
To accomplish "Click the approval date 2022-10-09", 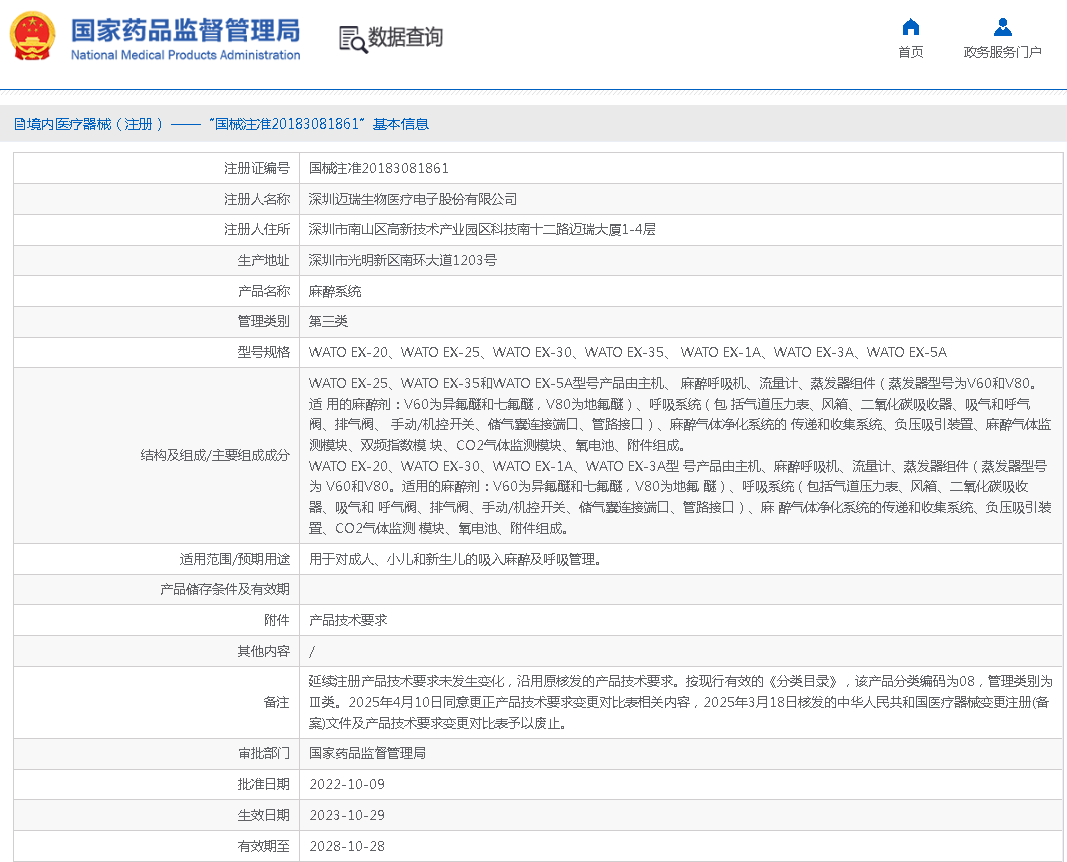I will (x=346, y=785).
